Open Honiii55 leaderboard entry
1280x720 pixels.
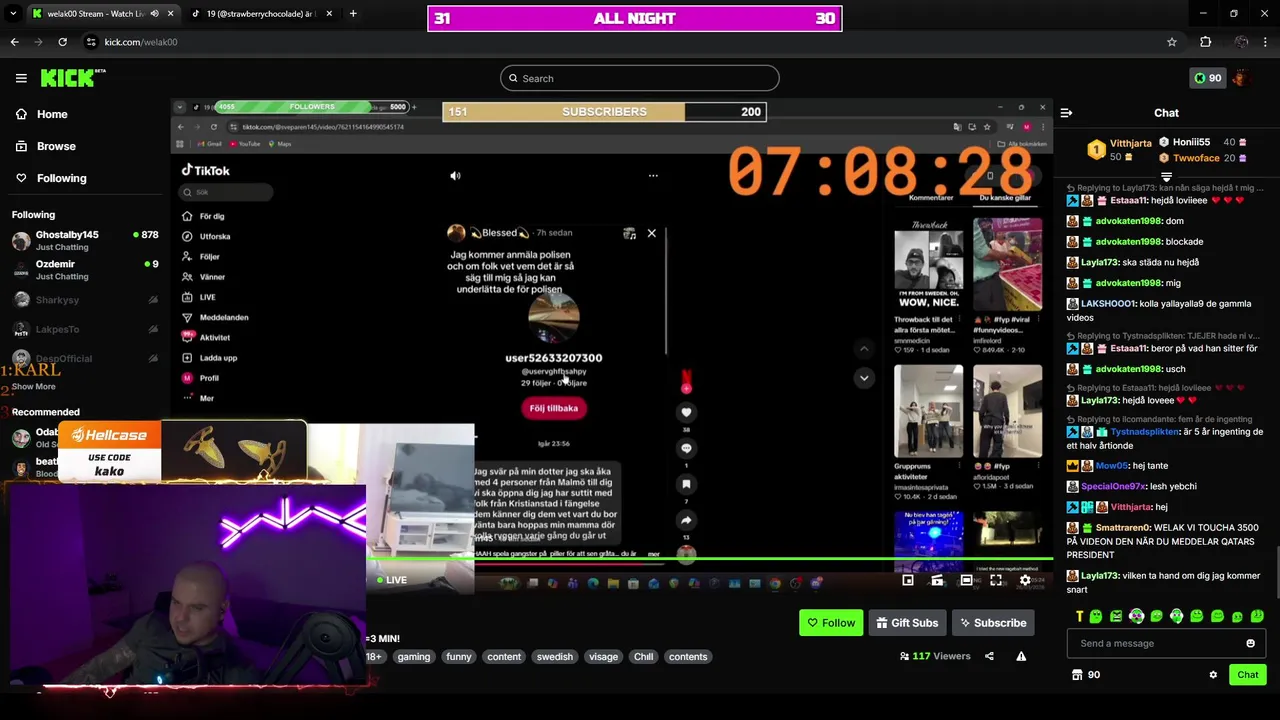pos(1203,143)
